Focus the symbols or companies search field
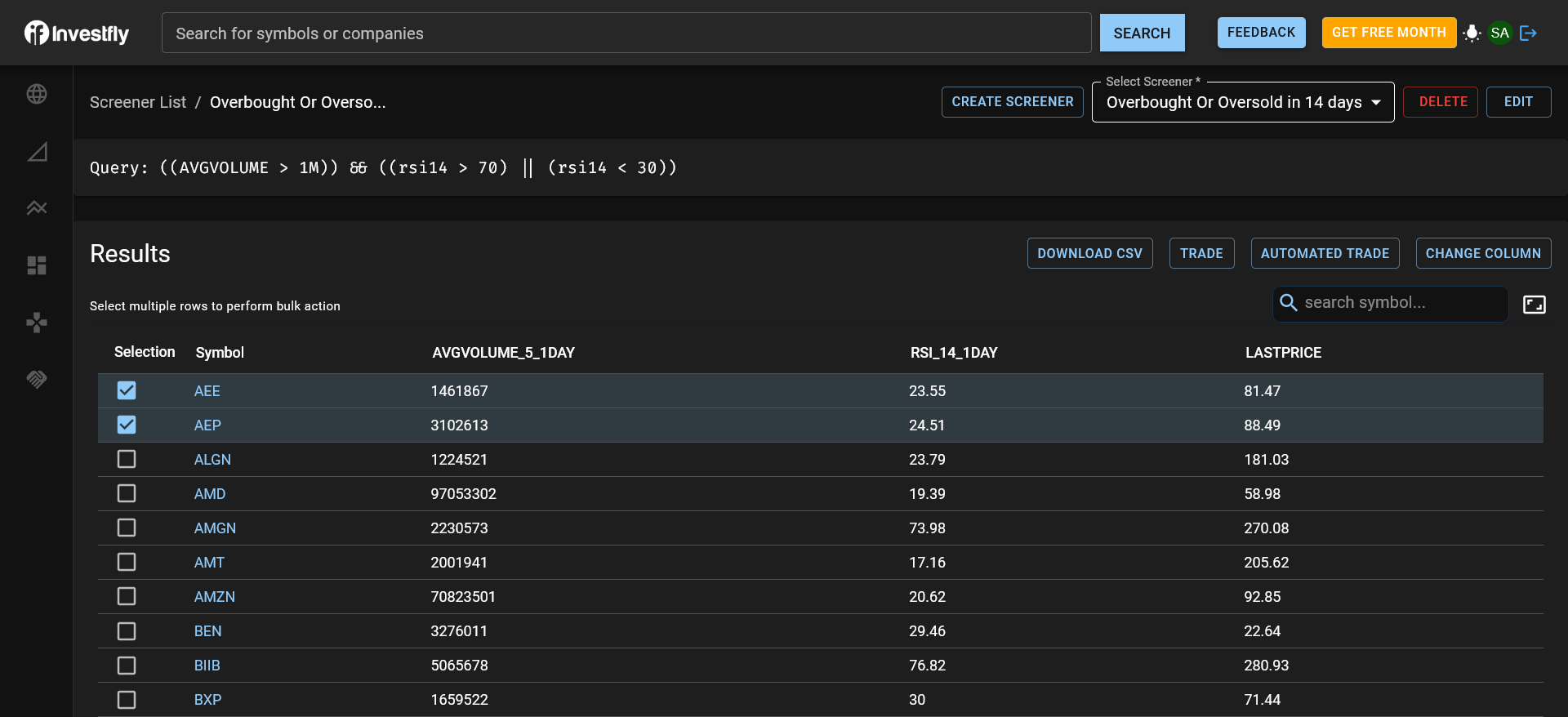 click(626, 33)
